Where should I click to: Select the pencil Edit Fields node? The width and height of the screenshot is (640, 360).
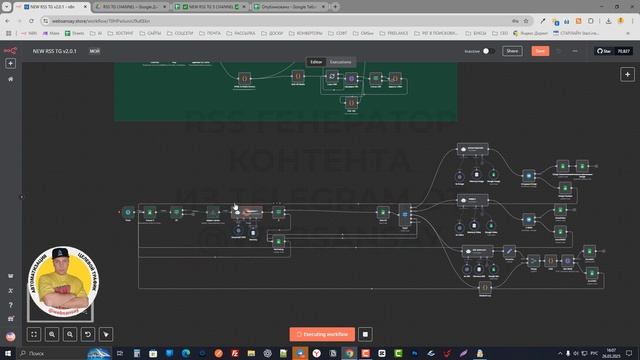tap(509, 251)
